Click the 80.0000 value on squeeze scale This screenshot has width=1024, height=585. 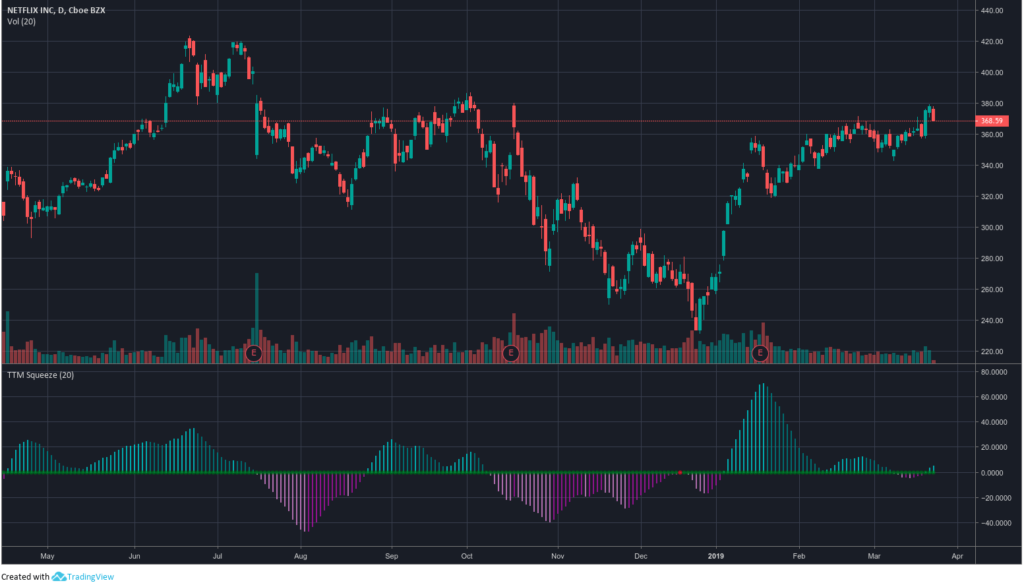pos(990,372)
